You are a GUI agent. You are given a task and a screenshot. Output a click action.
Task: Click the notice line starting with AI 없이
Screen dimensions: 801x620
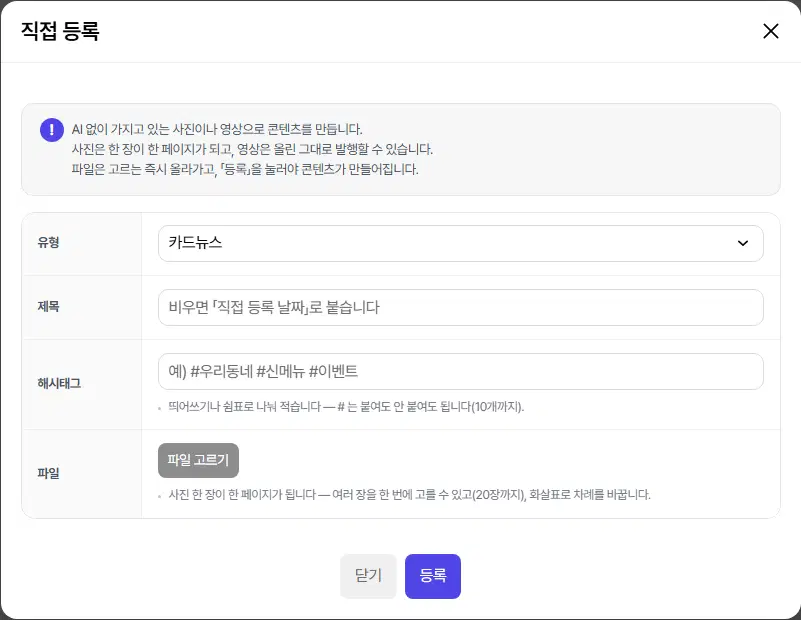click(x=217, y=129)
